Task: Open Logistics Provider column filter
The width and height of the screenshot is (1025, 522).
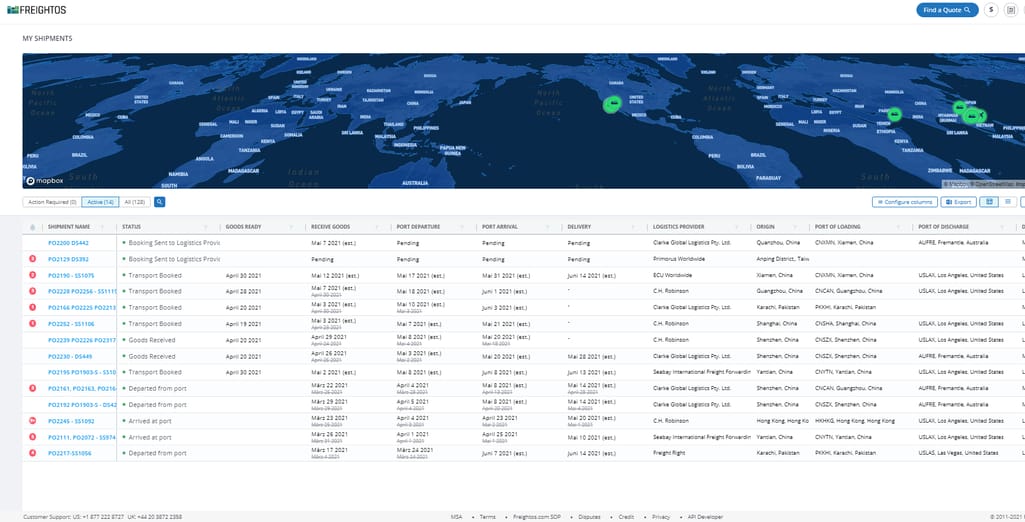Action: pos(737,227)
